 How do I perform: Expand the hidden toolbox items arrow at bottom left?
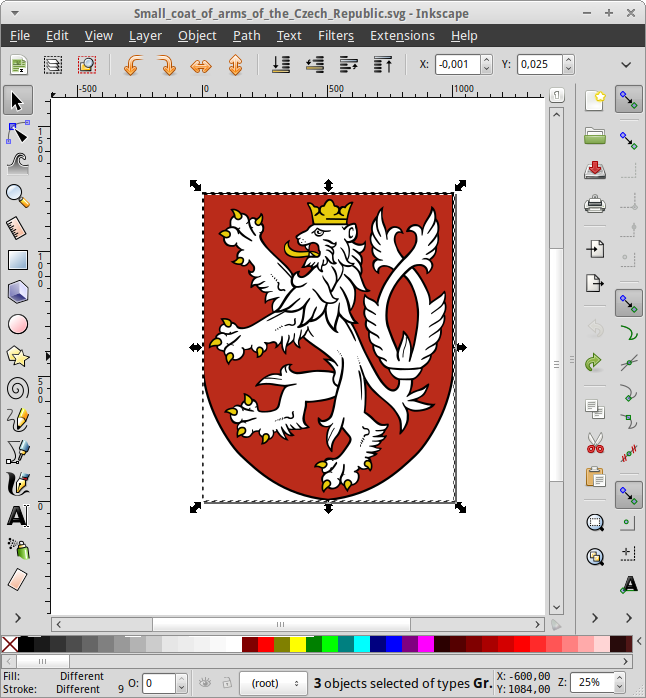click(17, 617)
